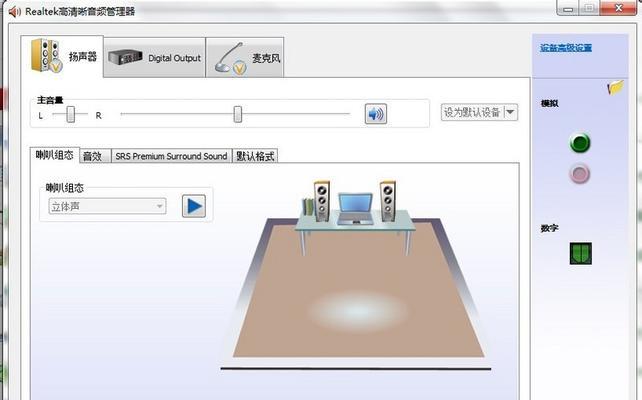
Task: Click the main volume slider handle
Action: coord(237,114)
